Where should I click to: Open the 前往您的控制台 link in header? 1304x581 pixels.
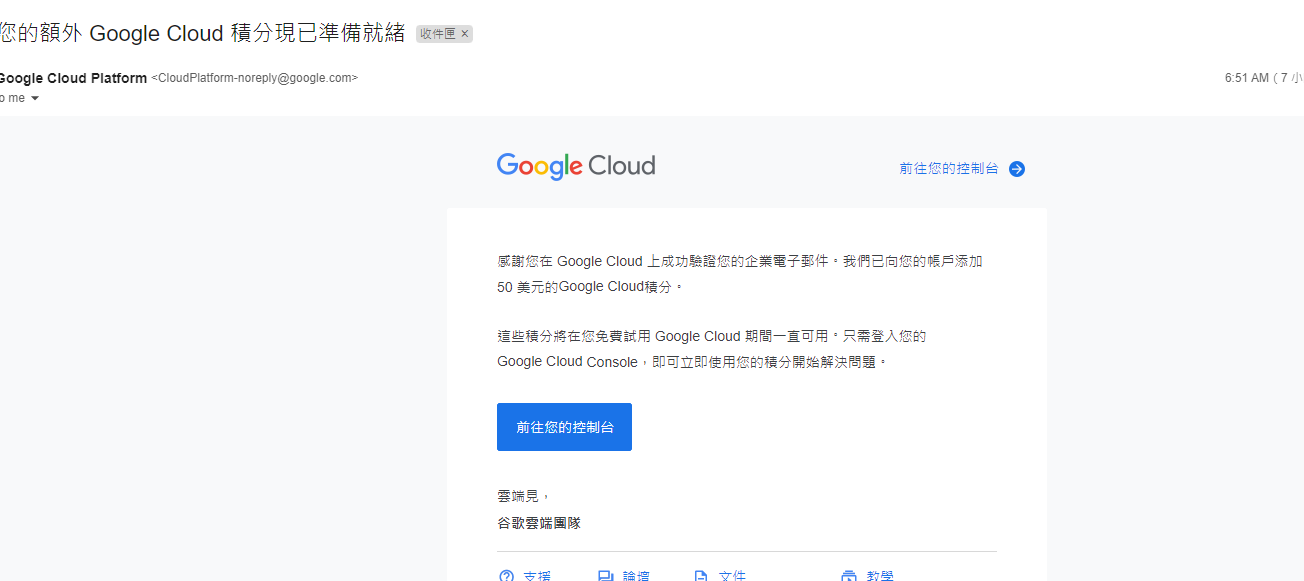(948, 169)
